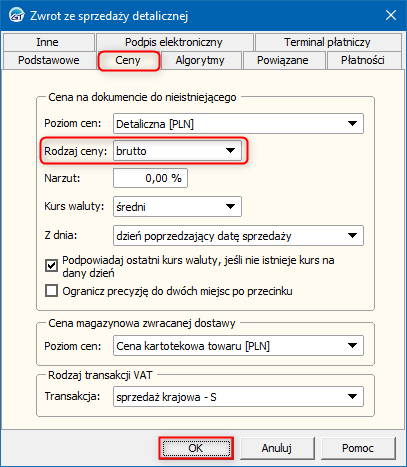Expand the Rodzaj ceny dropdown set to brutto
The width and height of the screenshot is (407, 467).
pos(177,151)
